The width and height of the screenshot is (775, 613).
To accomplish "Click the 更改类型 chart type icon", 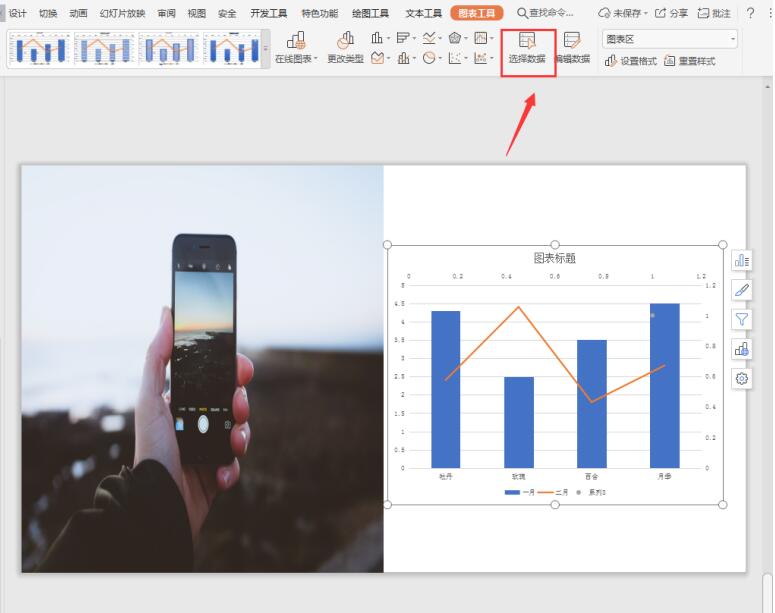I will [x=345, y=48].
